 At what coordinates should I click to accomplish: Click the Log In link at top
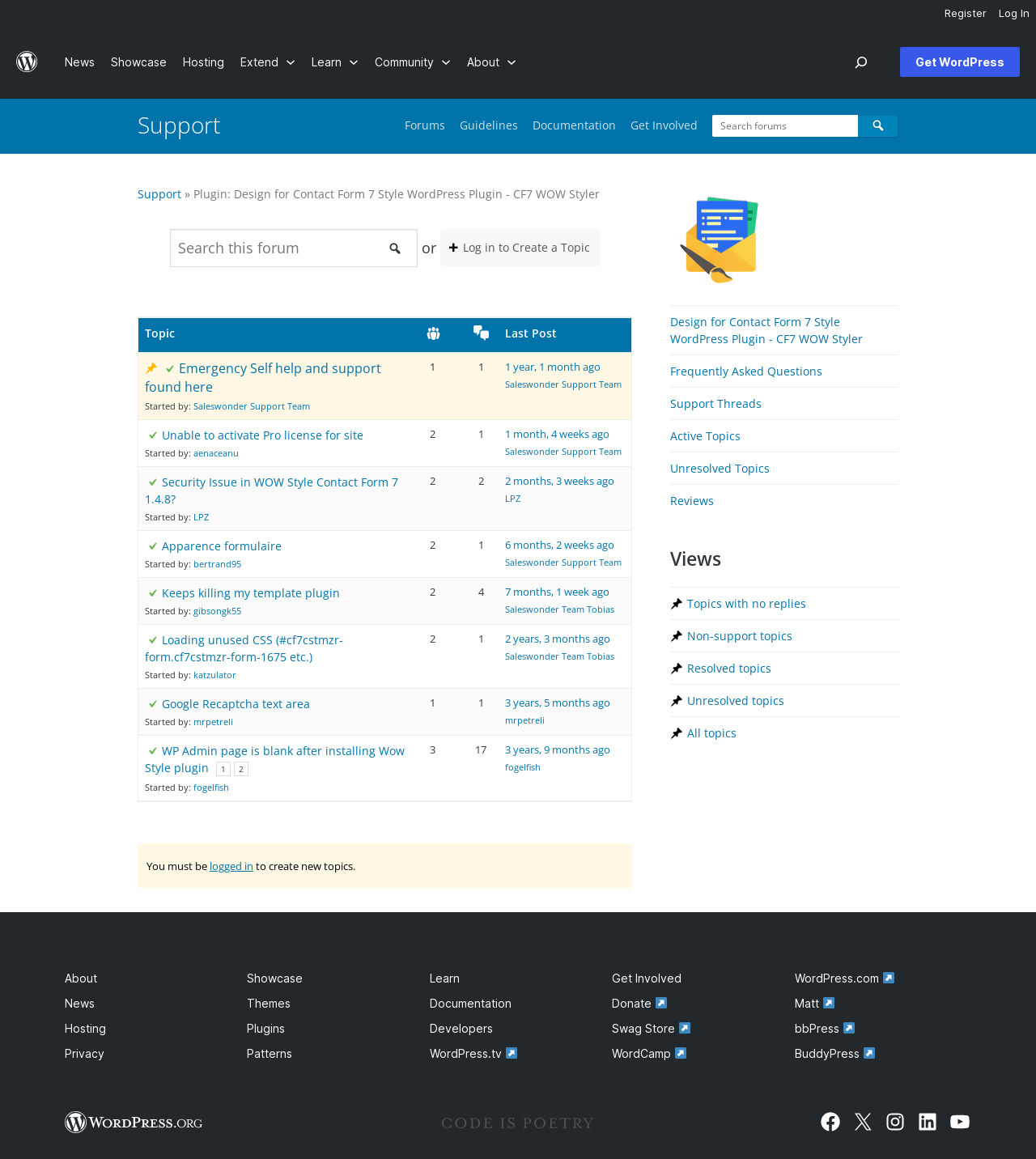tap(1014, 14)
